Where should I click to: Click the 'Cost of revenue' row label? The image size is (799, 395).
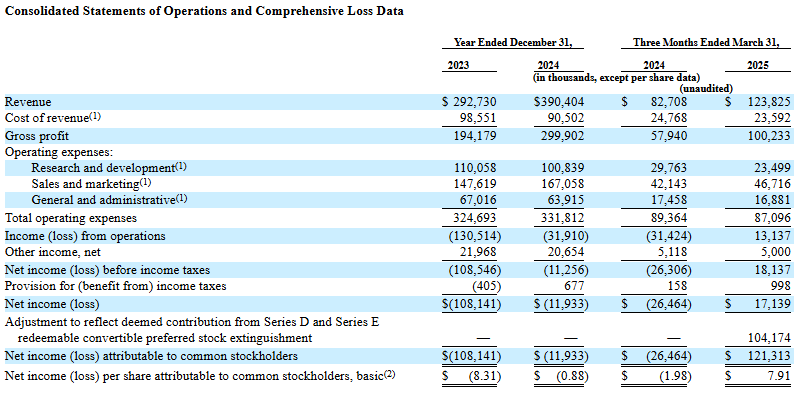[x=53, y=118]
